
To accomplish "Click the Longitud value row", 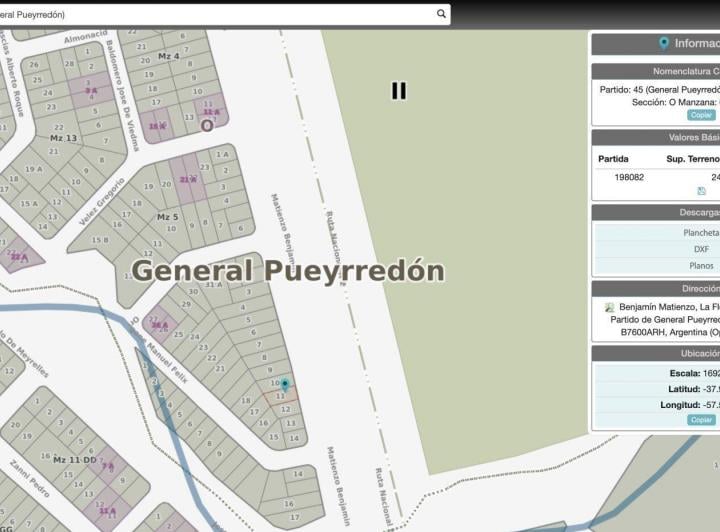I will tap(656, 405).
